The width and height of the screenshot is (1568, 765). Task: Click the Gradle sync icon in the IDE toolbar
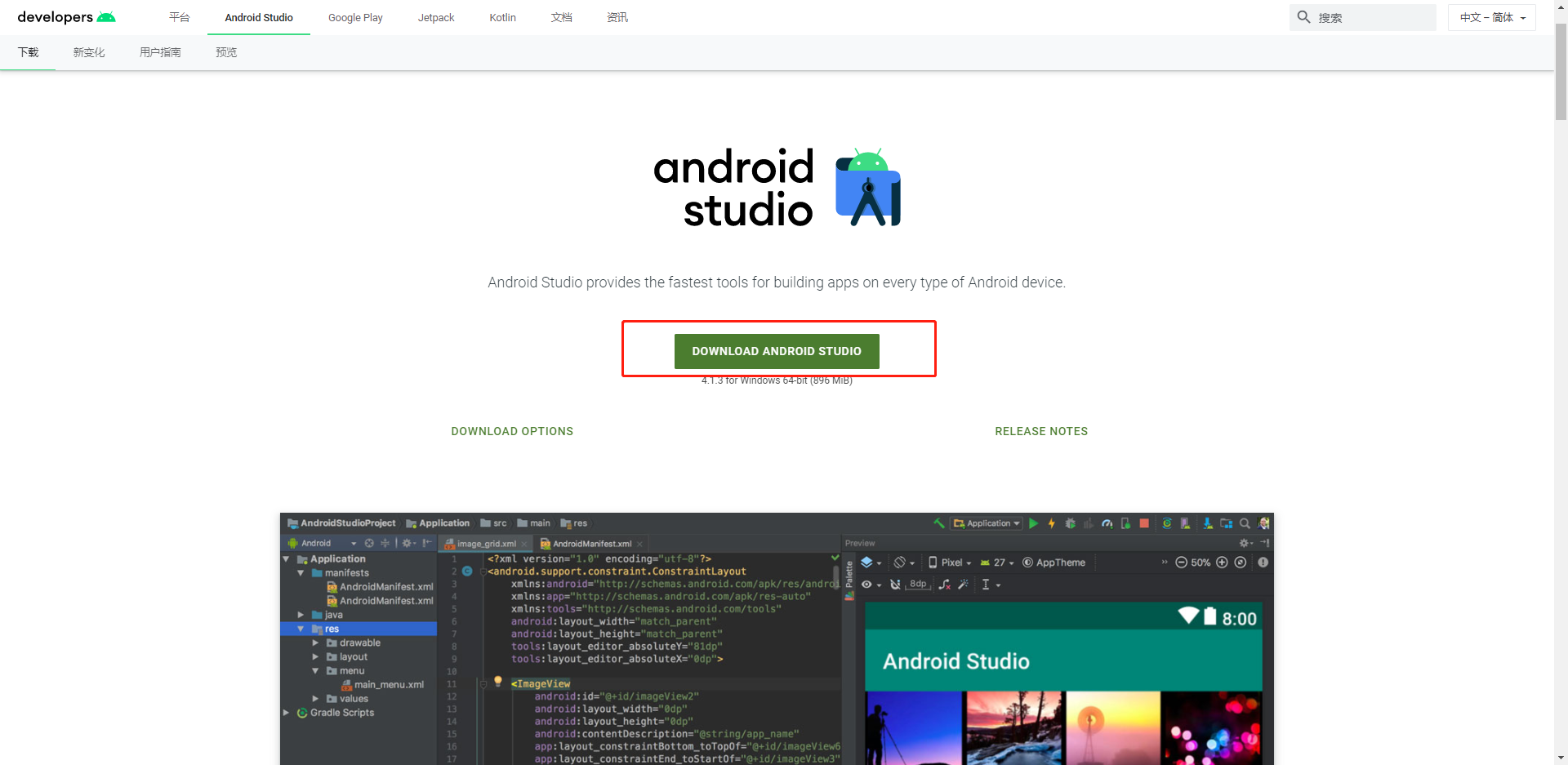click(x=1167, y=523)
